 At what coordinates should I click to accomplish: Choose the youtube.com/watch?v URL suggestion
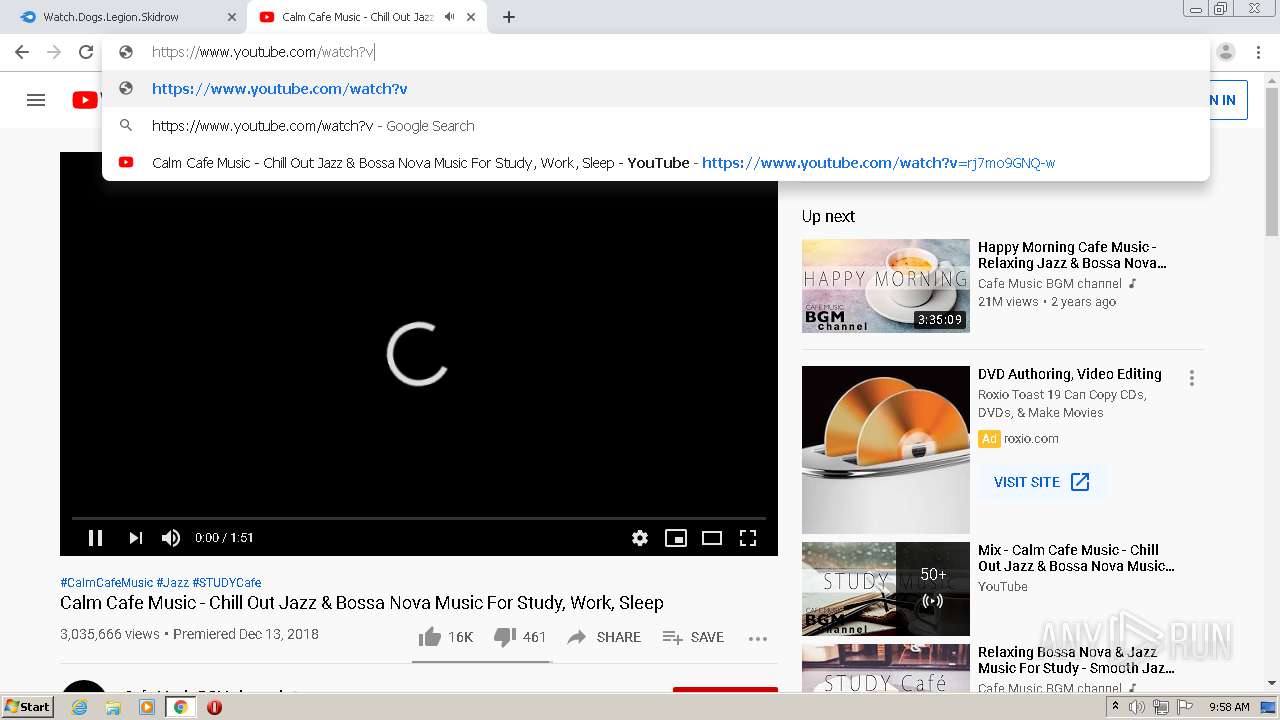point(656,88)
